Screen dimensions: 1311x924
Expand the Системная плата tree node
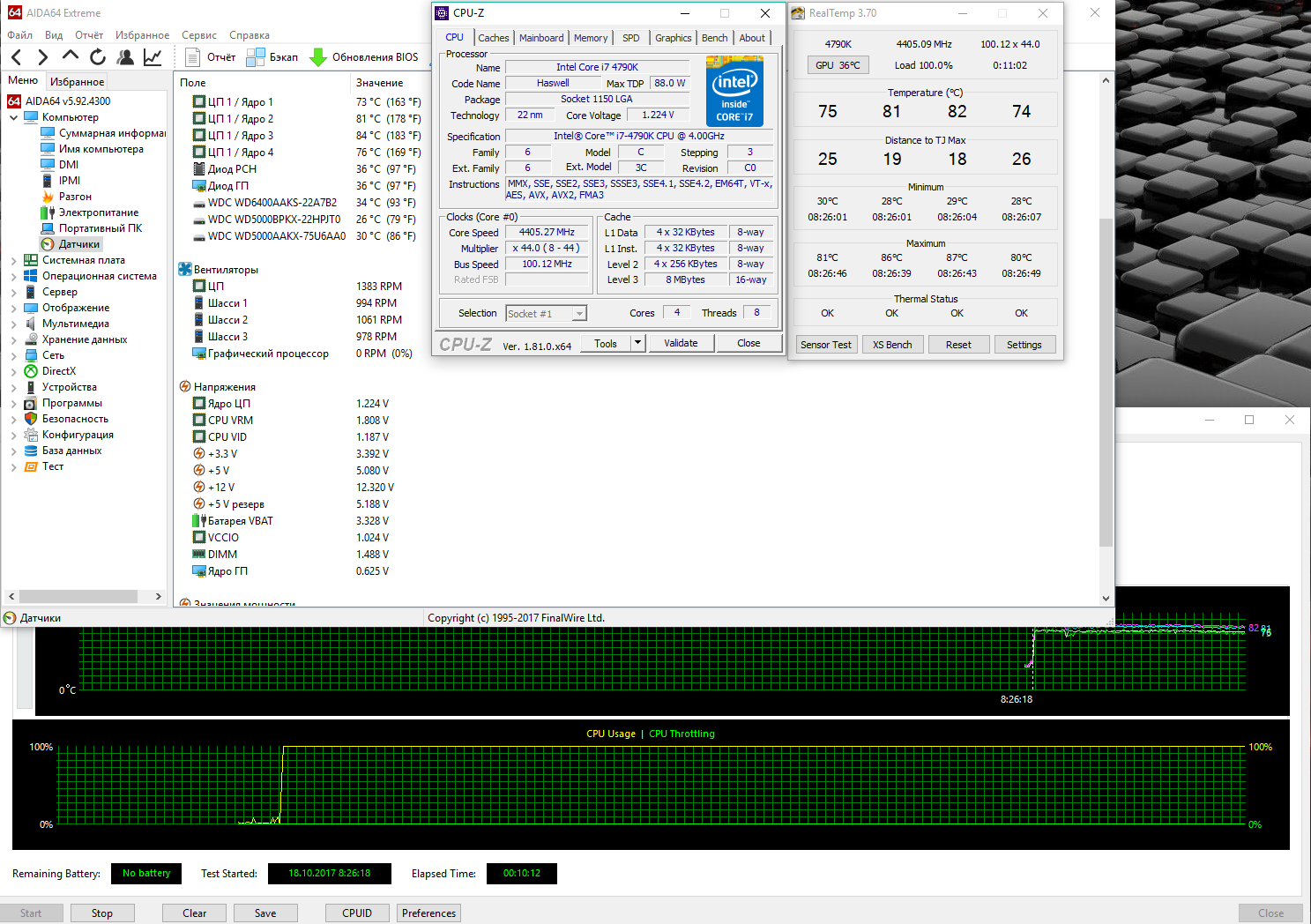[x=14, y=261]
